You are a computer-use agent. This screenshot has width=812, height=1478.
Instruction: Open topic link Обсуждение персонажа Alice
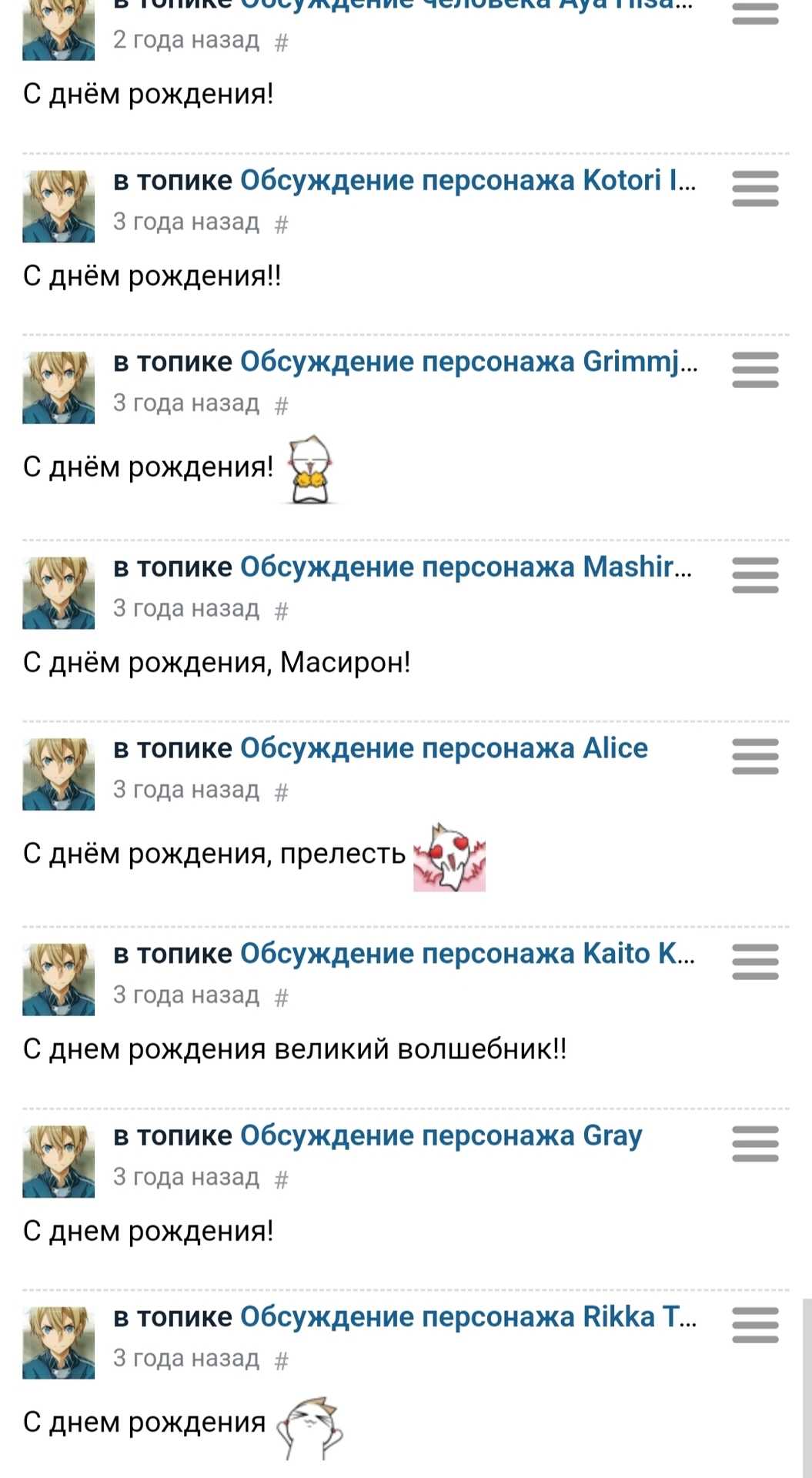coord(444,748)
